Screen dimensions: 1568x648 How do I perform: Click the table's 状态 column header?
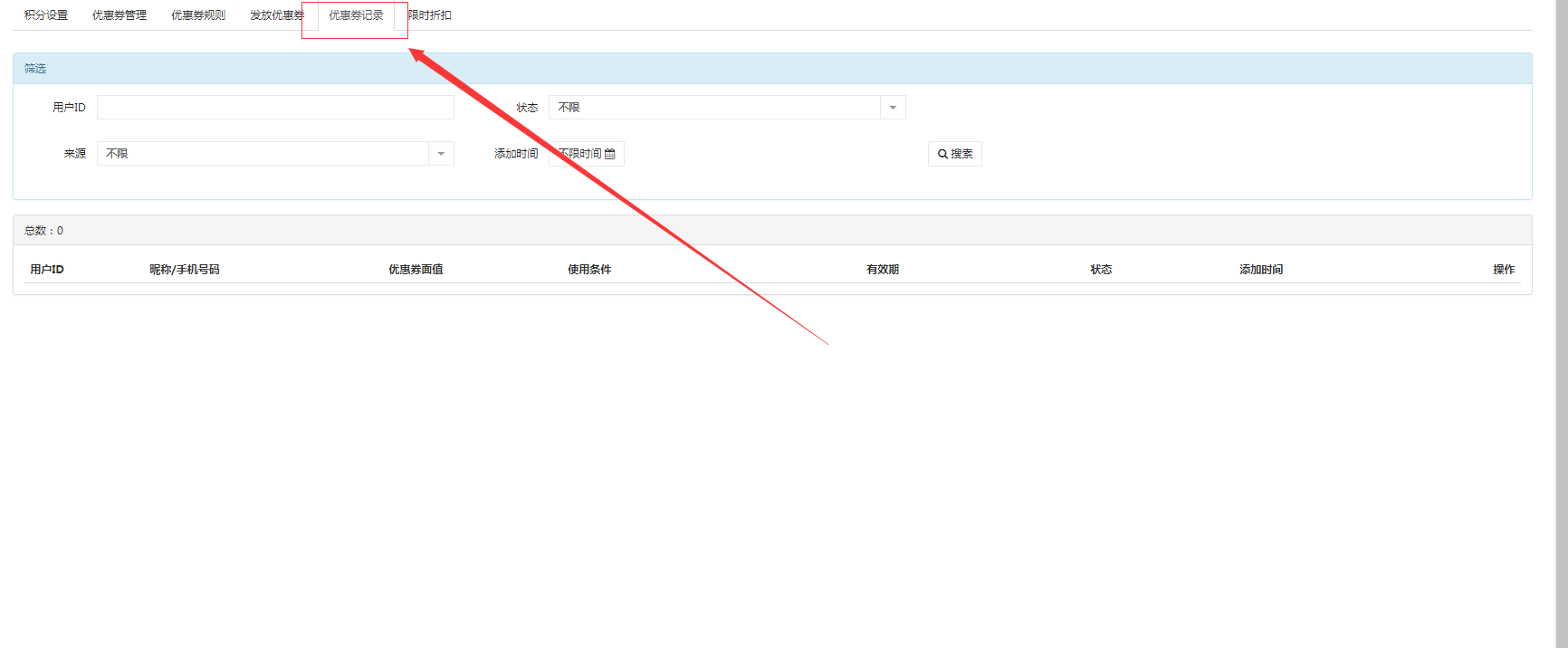tap(1101, 270)
